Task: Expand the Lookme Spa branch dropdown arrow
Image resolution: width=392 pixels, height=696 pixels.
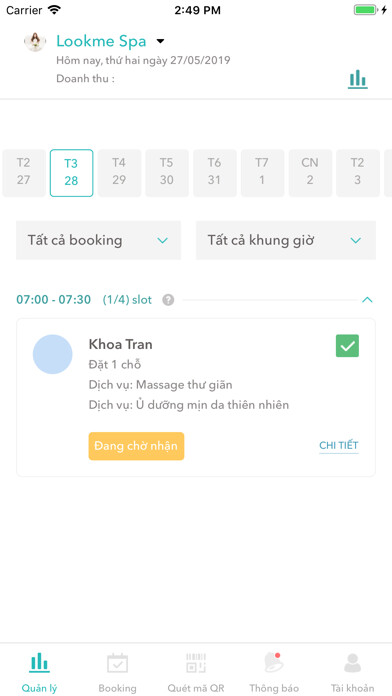Action: [x=160, y=41]
